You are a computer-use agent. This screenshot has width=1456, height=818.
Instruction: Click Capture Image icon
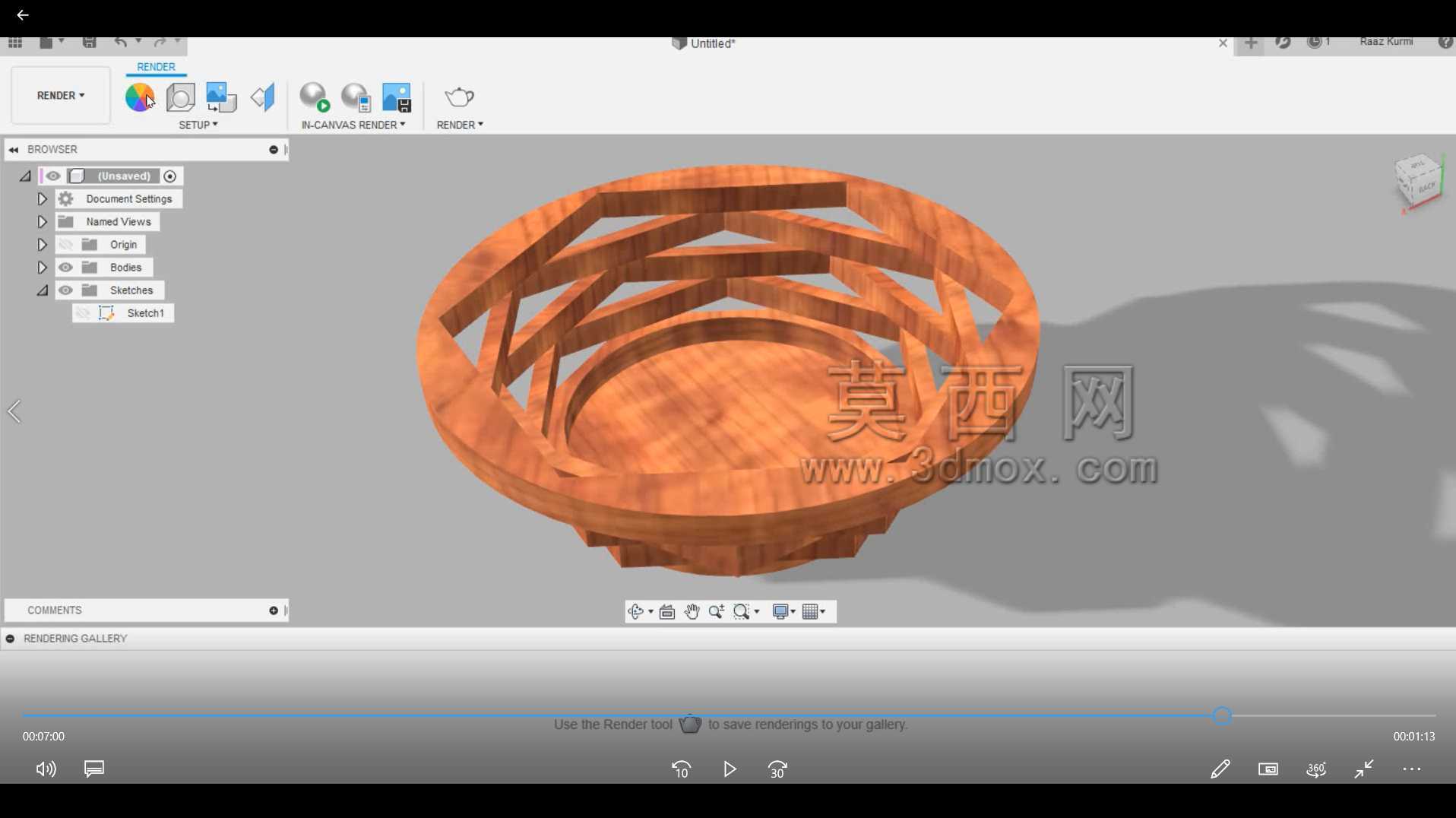click(x=397, y=97)
